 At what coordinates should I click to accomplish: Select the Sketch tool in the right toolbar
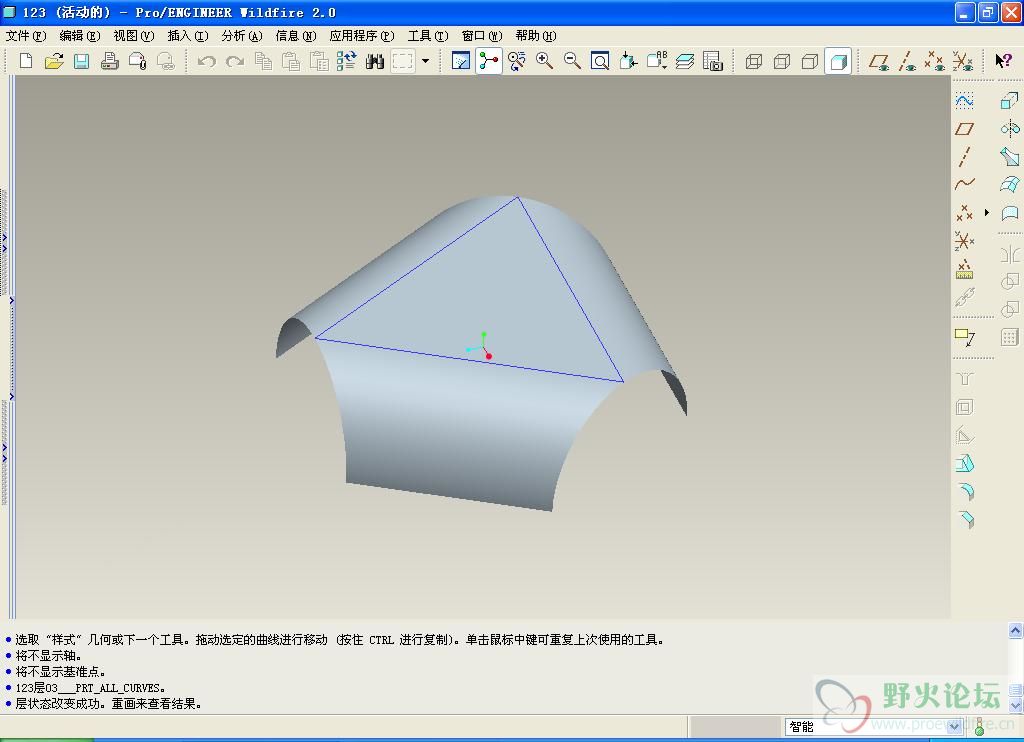(x=965, y=101)
